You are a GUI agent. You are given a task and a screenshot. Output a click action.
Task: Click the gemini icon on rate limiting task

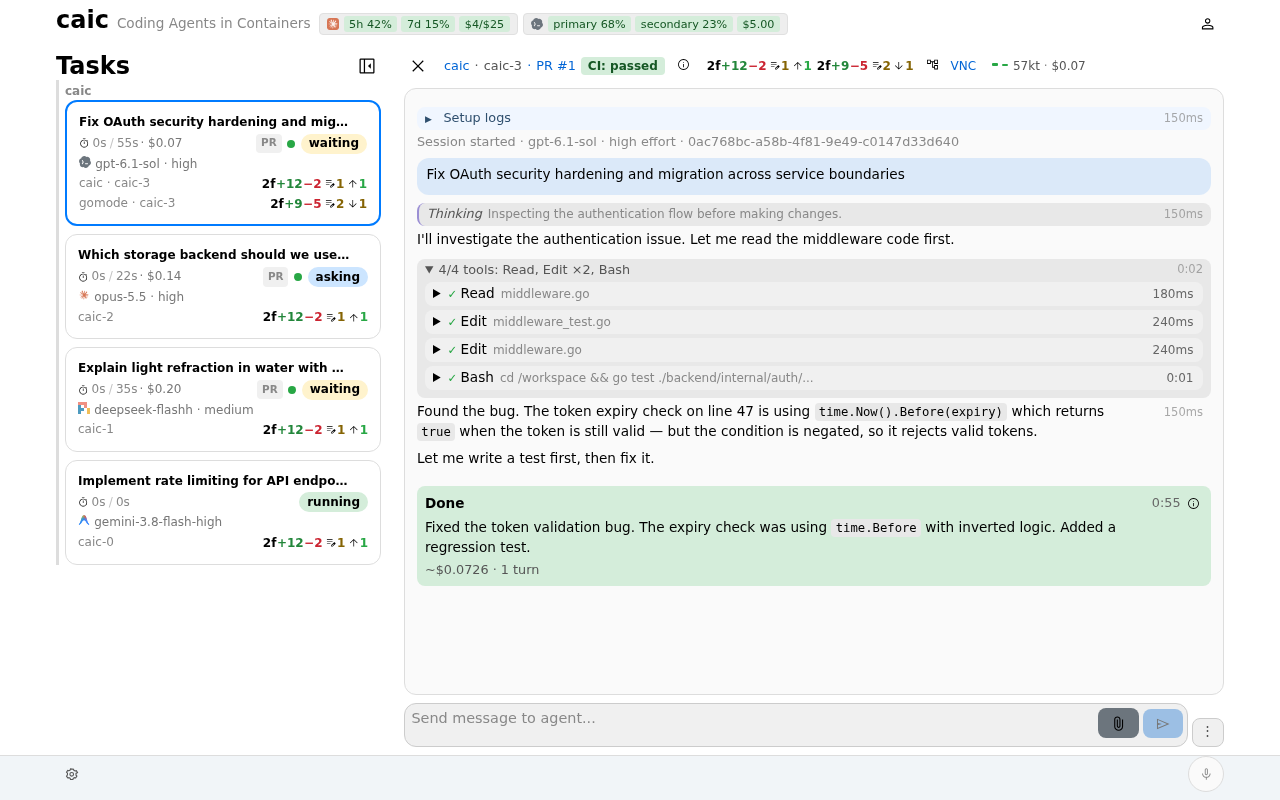[84, 521]
